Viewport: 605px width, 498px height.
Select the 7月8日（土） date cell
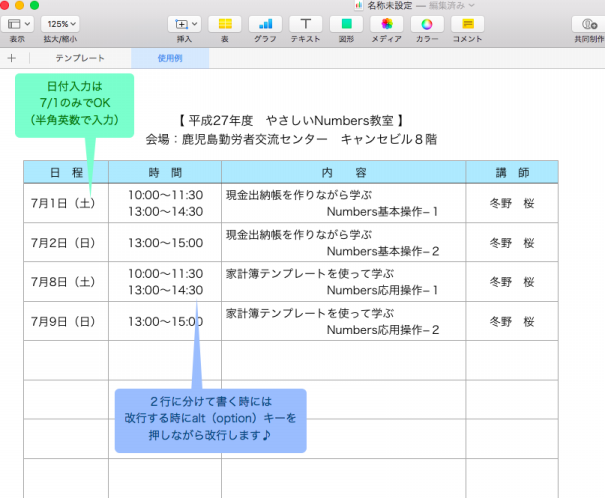(x=66, y=282)
